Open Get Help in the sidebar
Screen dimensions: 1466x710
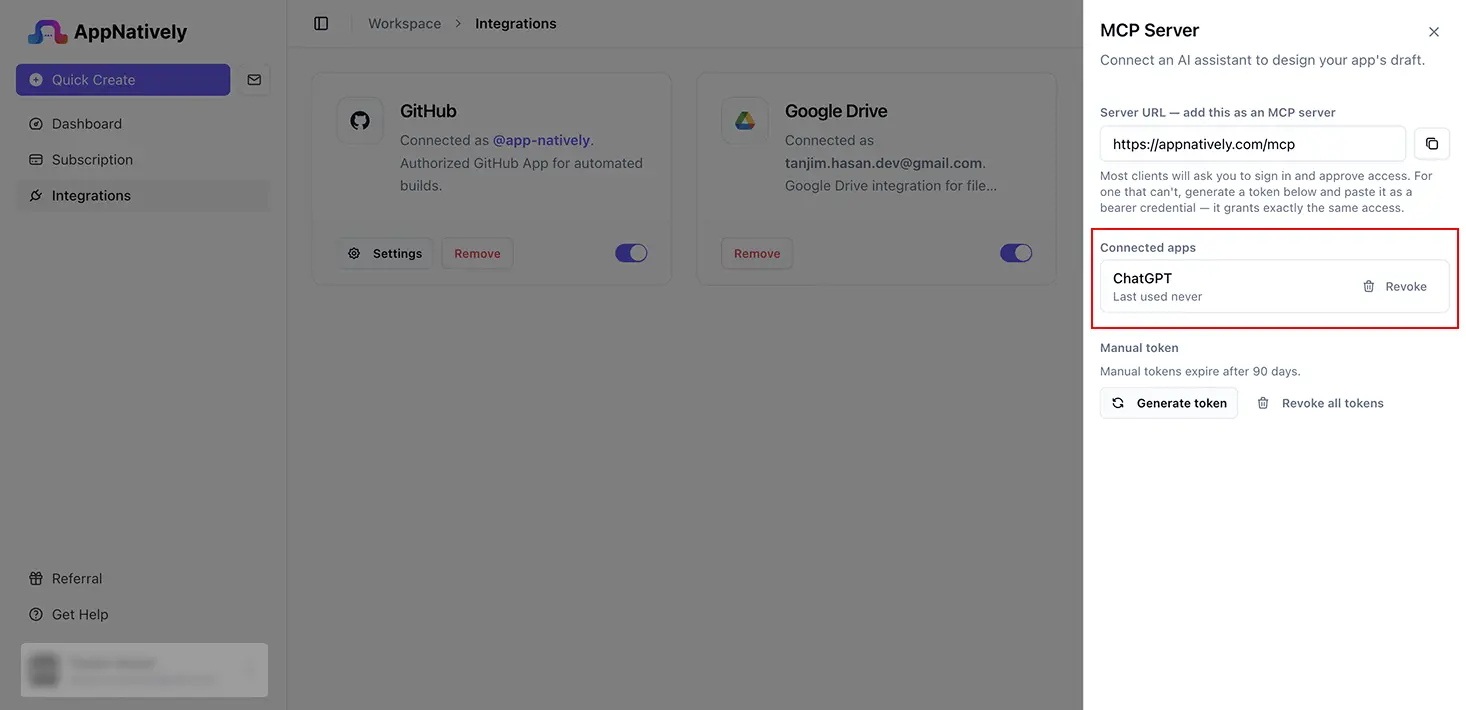(x=144, y=615)
